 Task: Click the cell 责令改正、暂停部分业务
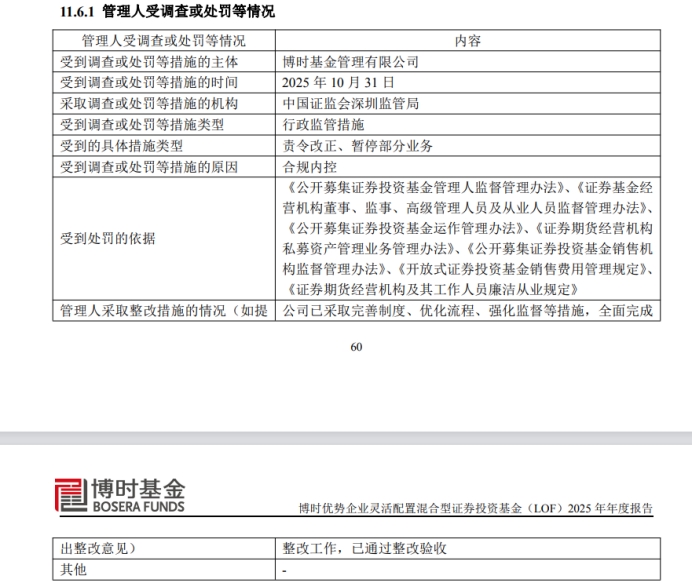pos(358,145)
